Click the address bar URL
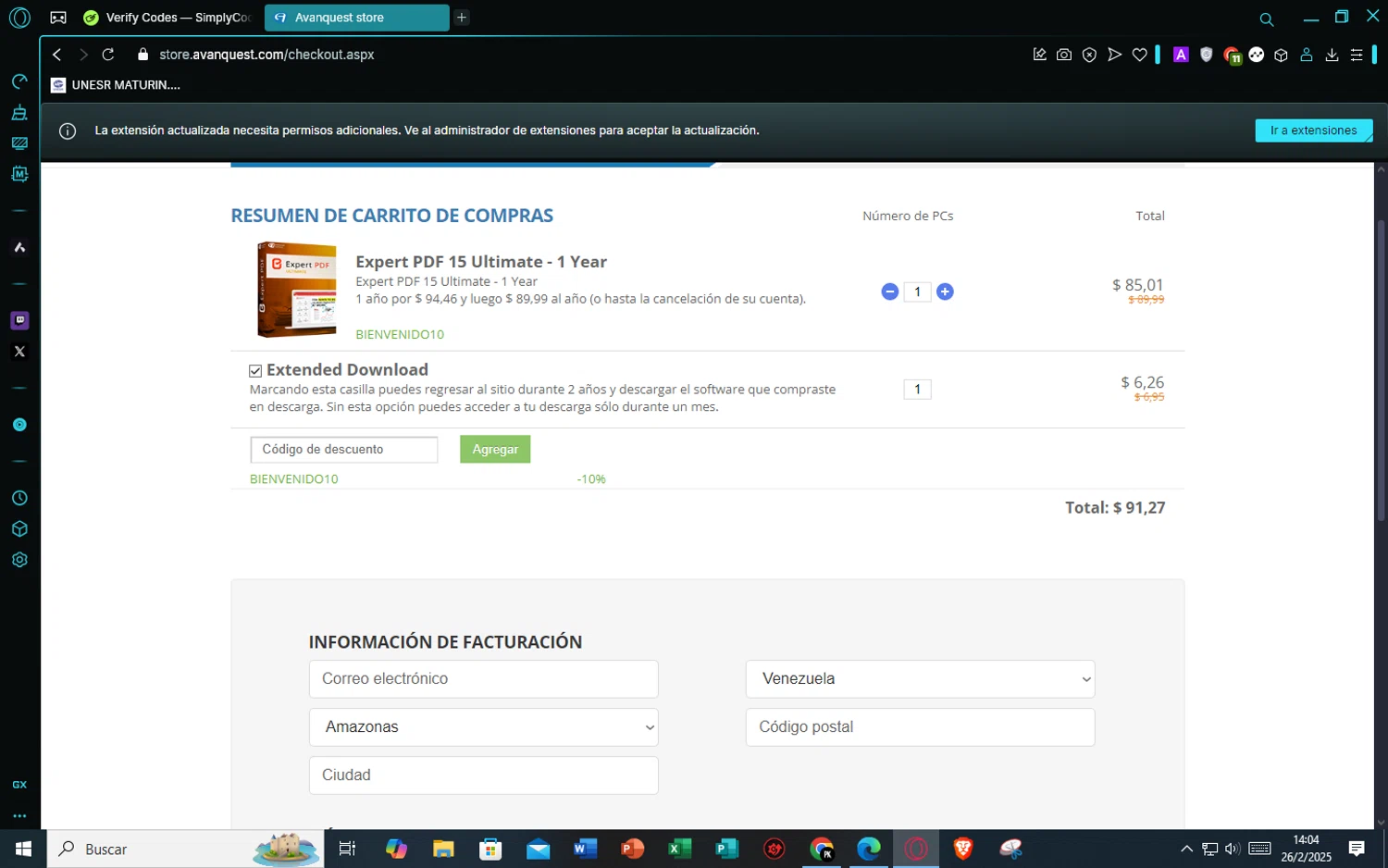The height and width of the screenshot is (868, 1388). [x=266, y=55]
